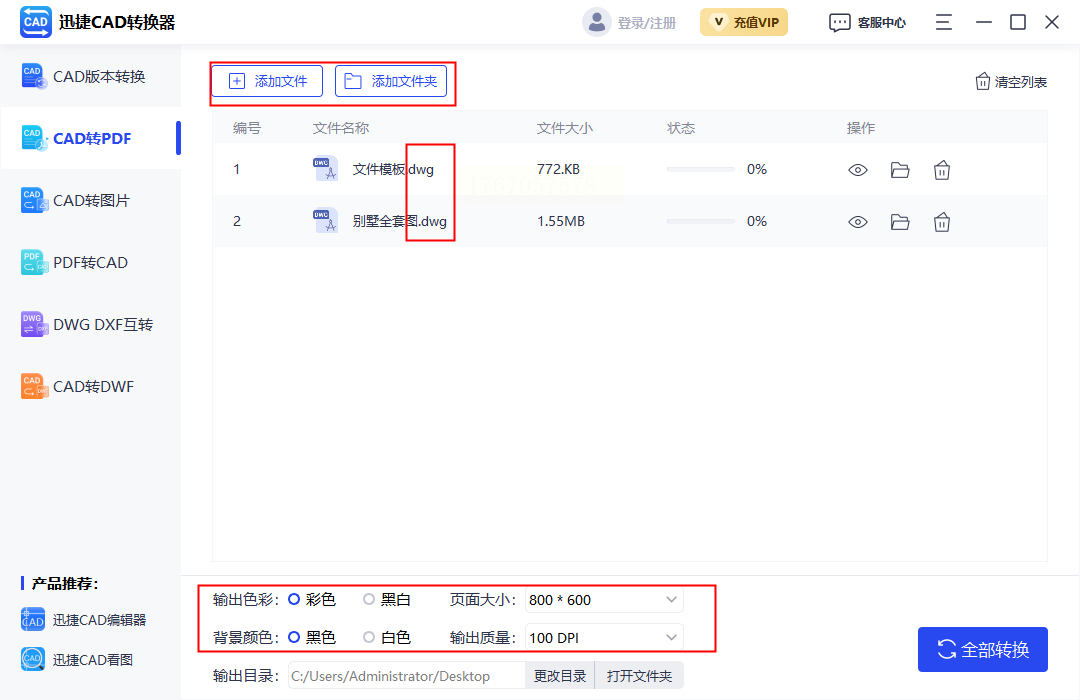Viewport: 1080px width, 700px height.
Task: Click file size 772.KB cell
Action: (x=558, y=169)
